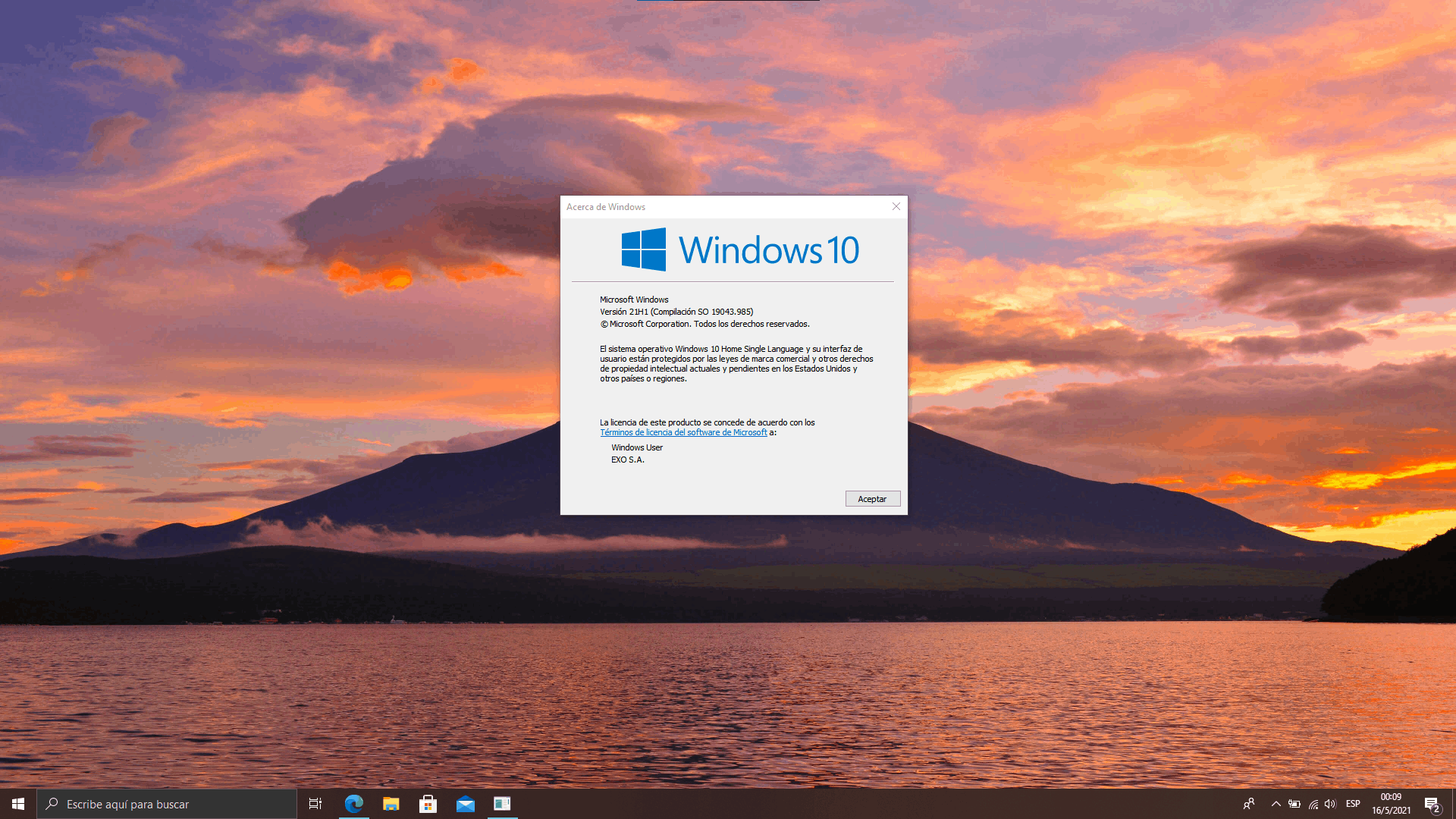Open the volume control icon
This screenshot has height=819, width=1456.
[1330, 804]
